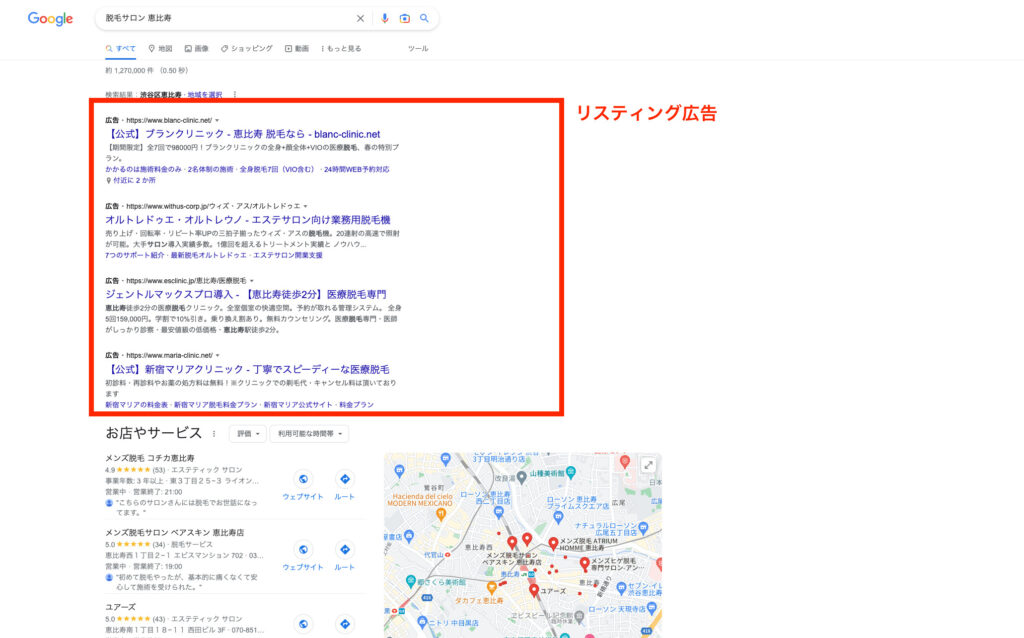1024x638 pixels.
Task: Switch to the 地図 maps tab
Action: click(160, 48)
